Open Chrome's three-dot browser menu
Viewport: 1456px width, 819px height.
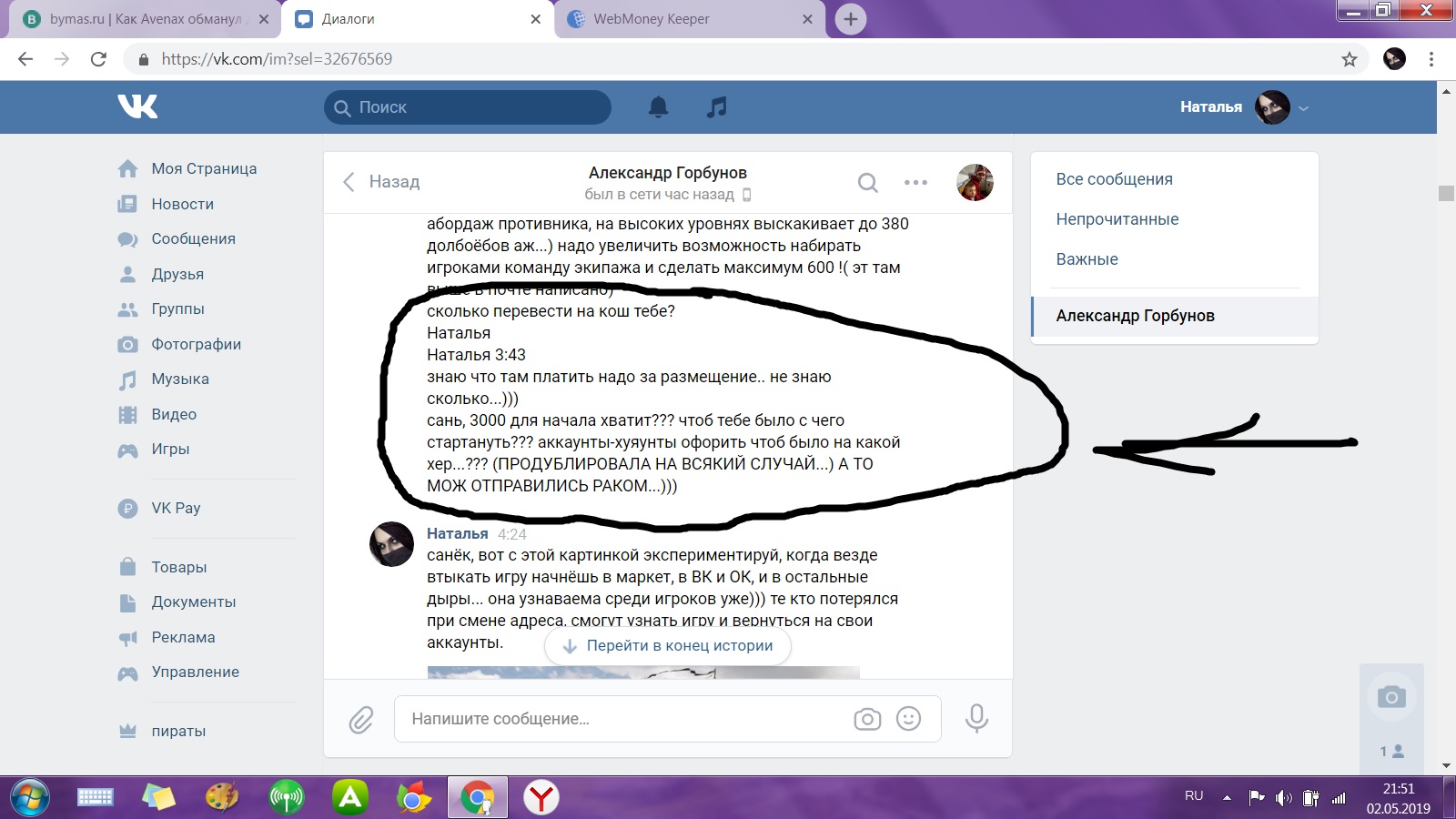click(1431, 59)
